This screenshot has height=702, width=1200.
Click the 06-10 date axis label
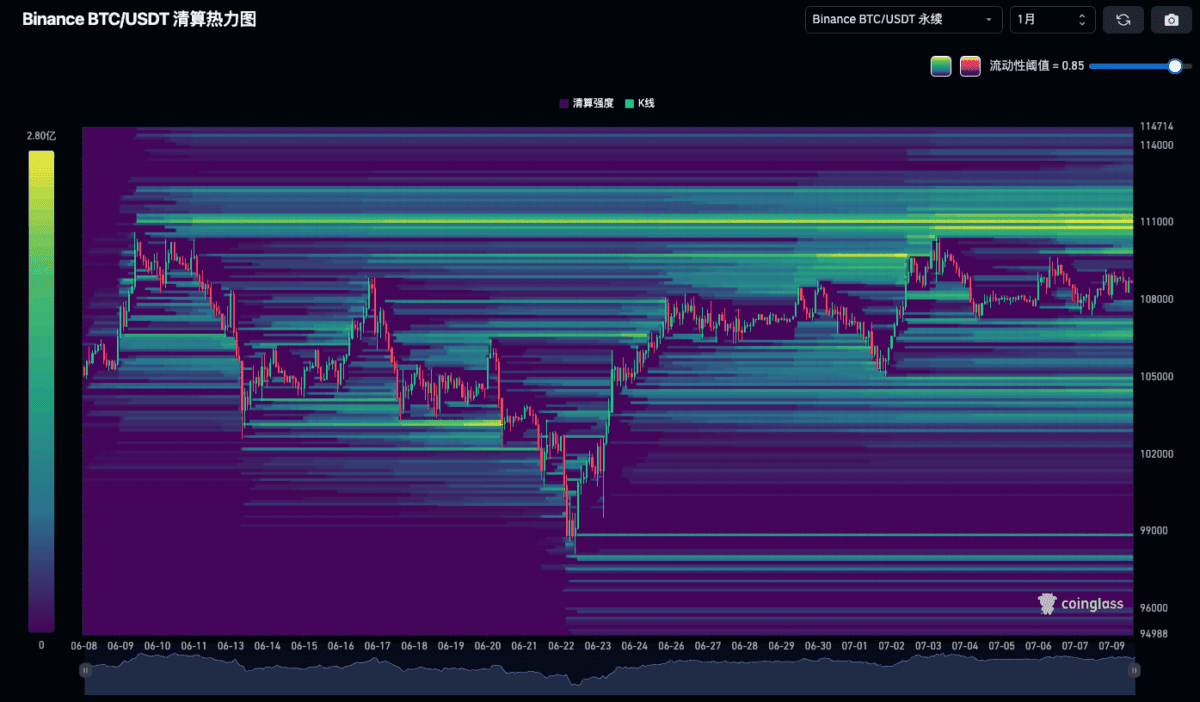click(x=157, y=646)
